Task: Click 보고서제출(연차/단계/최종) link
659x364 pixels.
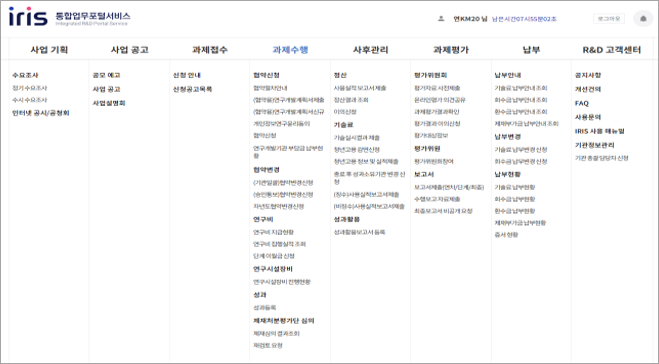Action: 449,187
